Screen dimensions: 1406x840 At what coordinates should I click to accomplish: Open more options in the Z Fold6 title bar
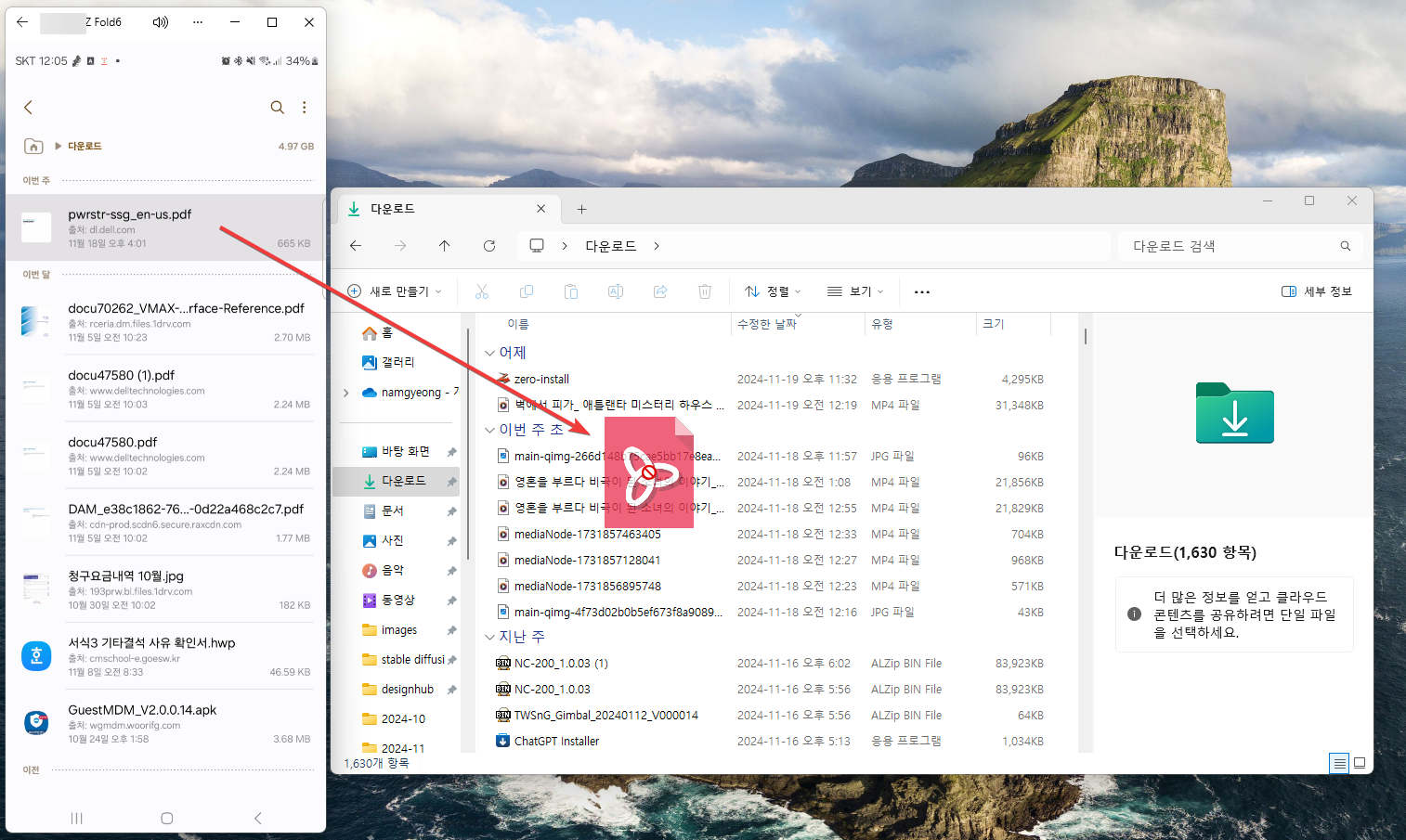(x=198, y=22)
